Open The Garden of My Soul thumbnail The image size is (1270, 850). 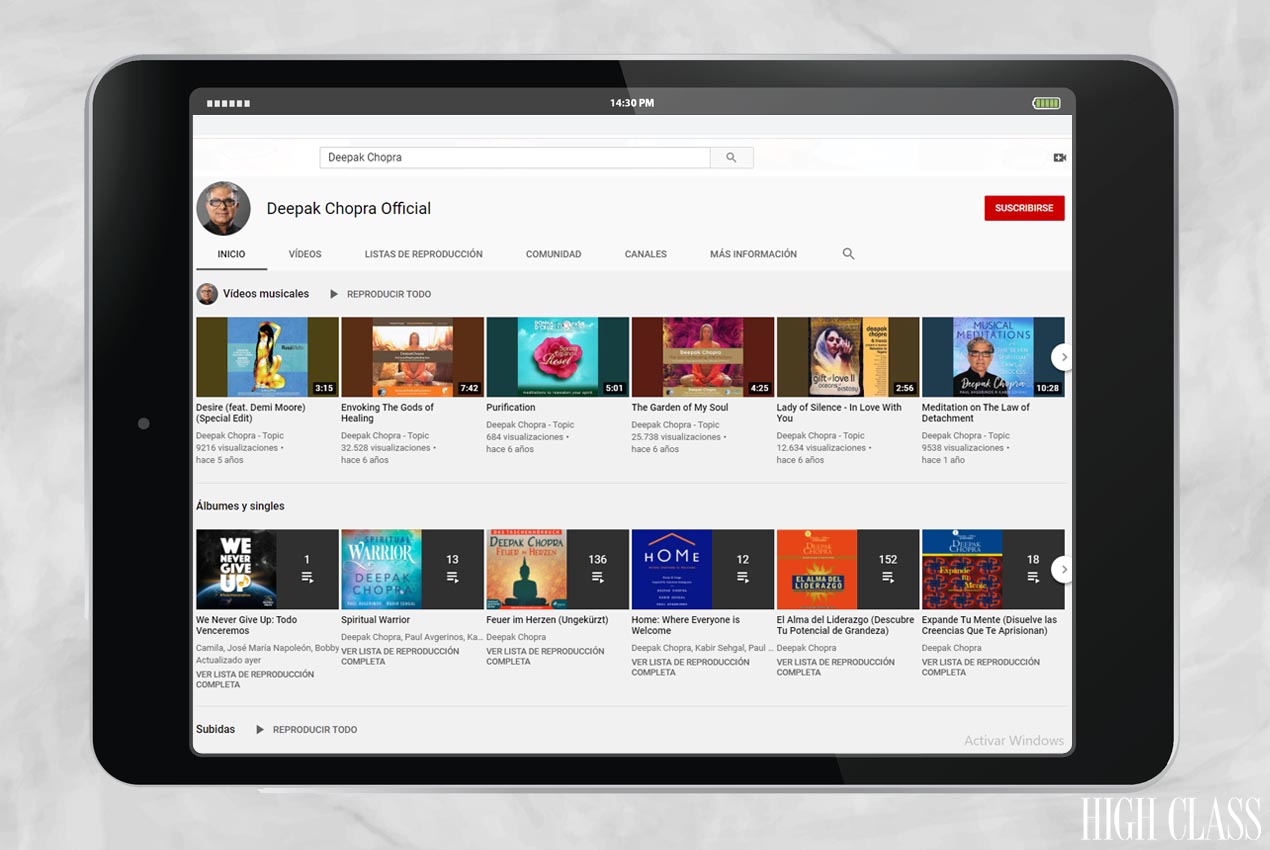click(x=703, y=357)
